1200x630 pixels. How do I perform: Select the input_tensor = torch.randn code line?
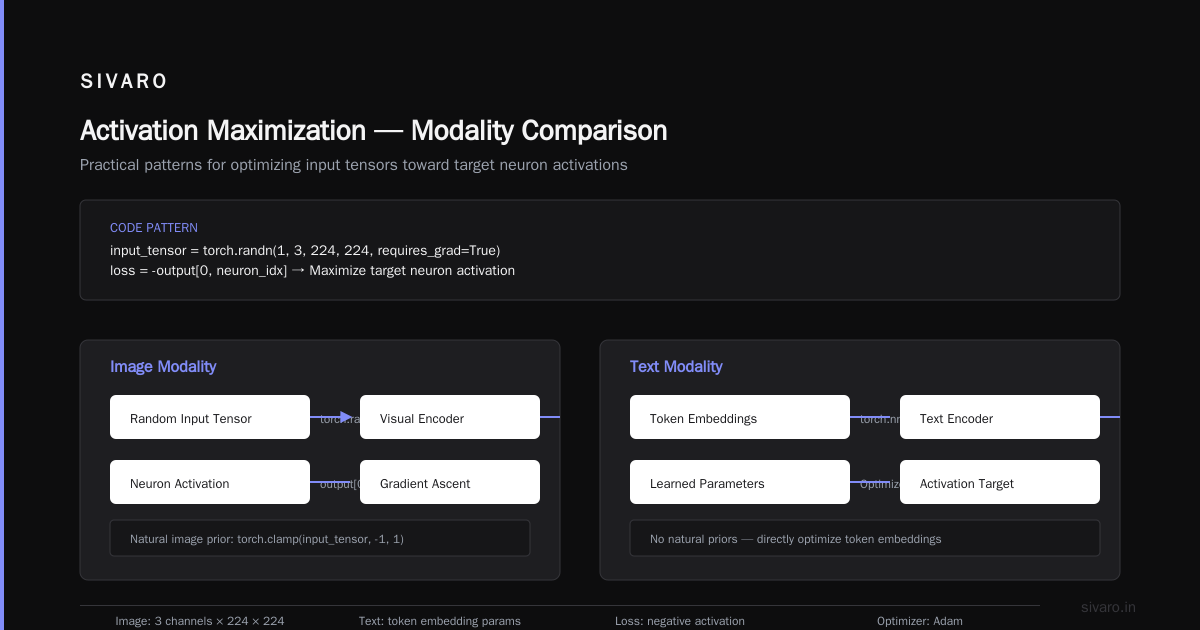[x=305, y=250]
